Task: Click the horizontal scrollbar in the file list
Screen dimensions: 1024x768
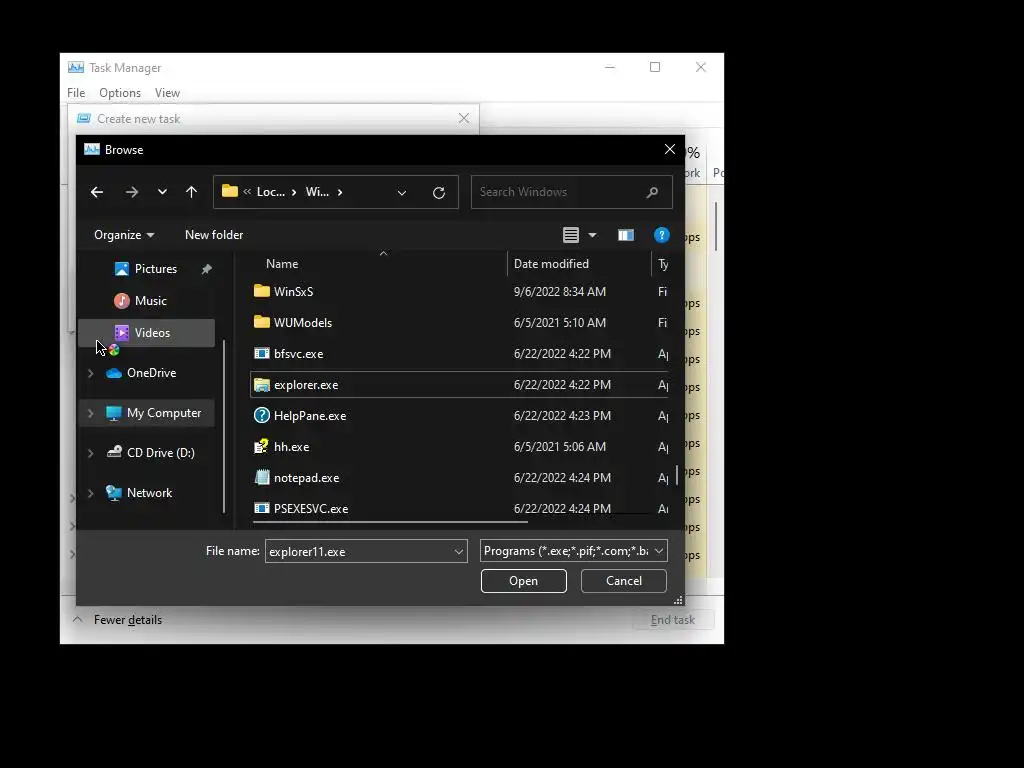Action: click(x=391, y=522)
